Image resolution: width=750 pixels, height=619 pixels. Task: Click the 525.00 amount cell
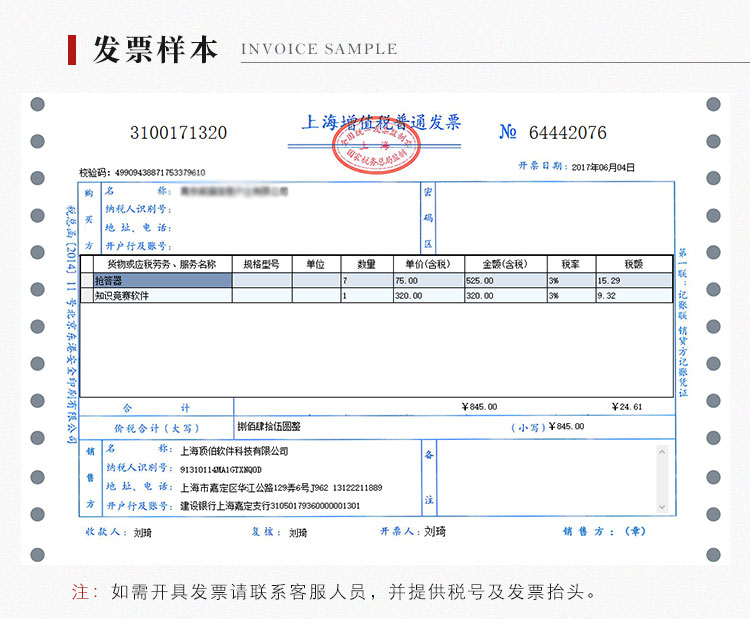(505, 282)
